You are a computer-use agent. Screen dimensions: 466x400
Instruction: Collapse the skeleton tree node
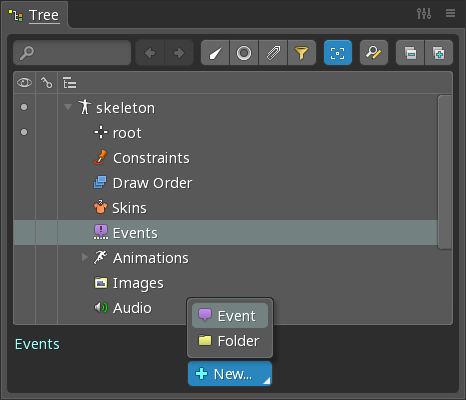pos(68,107)
